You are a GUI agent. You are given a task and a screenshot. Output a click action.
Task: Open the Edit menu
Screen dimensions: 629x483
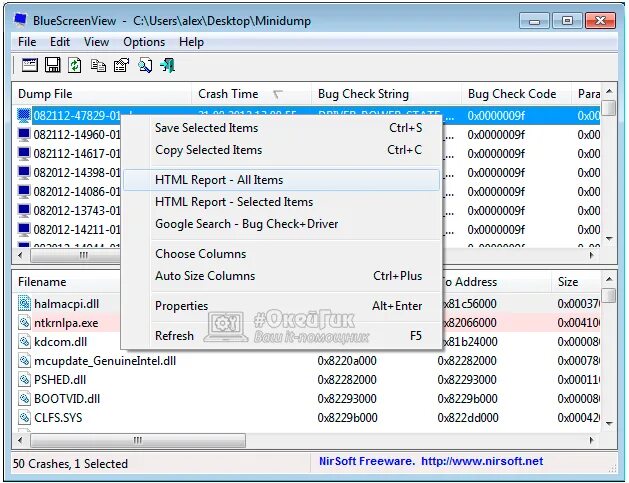tap(60, 42)
